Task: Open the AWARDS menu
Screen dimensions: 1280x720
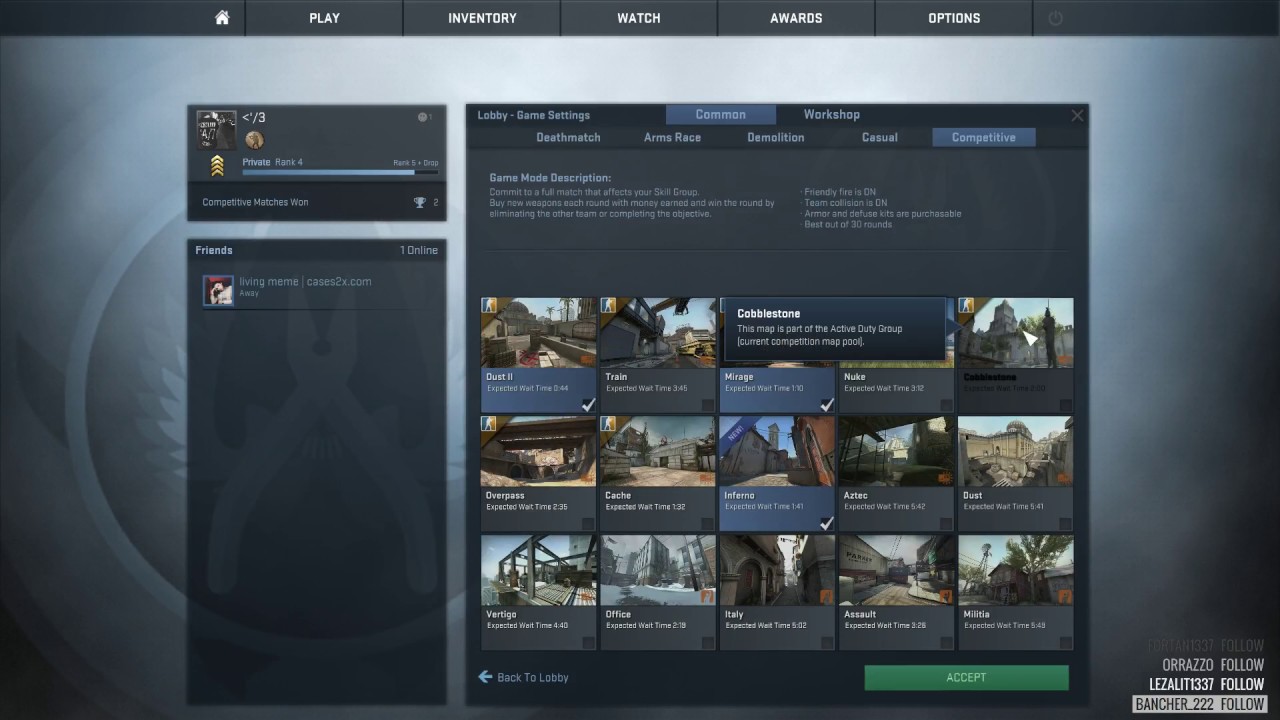Action: pos(796,18)
